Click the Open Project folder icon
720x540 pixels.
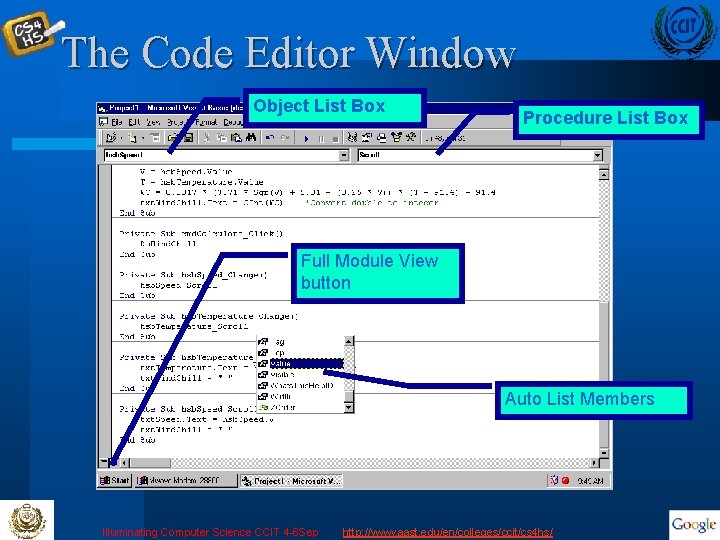point(173,137)
